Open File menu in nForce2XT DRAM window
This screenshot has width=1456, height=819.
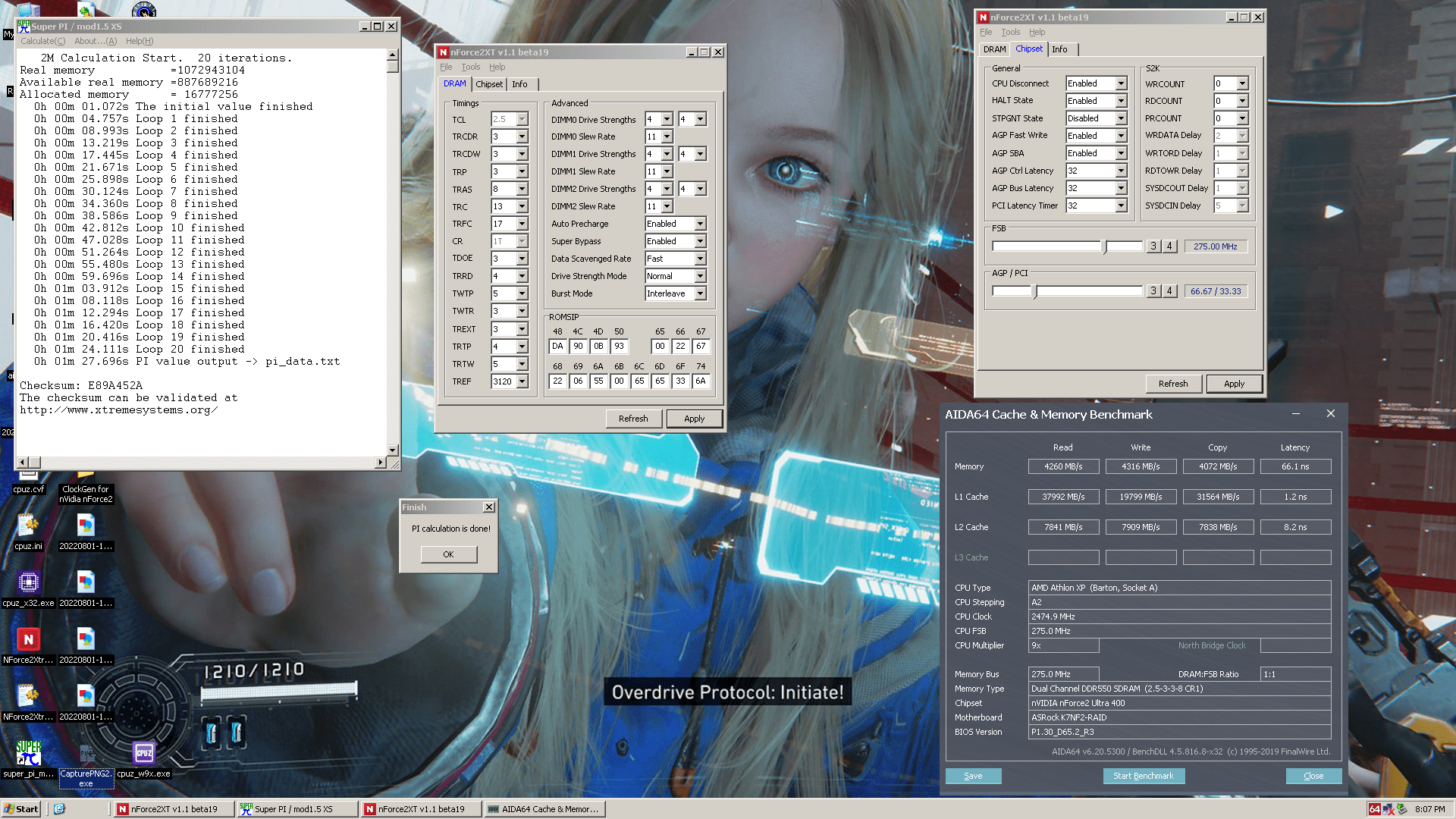click(x=446, y=67)
